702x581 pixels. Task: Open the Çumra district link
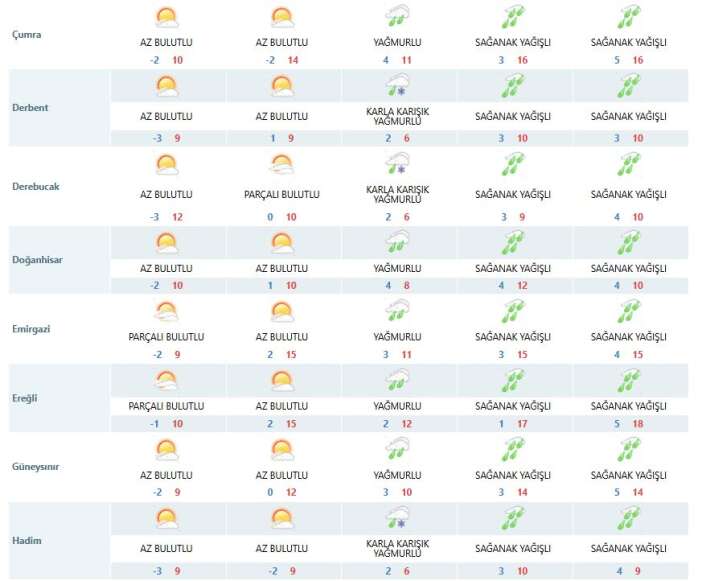tap(25, 34)
